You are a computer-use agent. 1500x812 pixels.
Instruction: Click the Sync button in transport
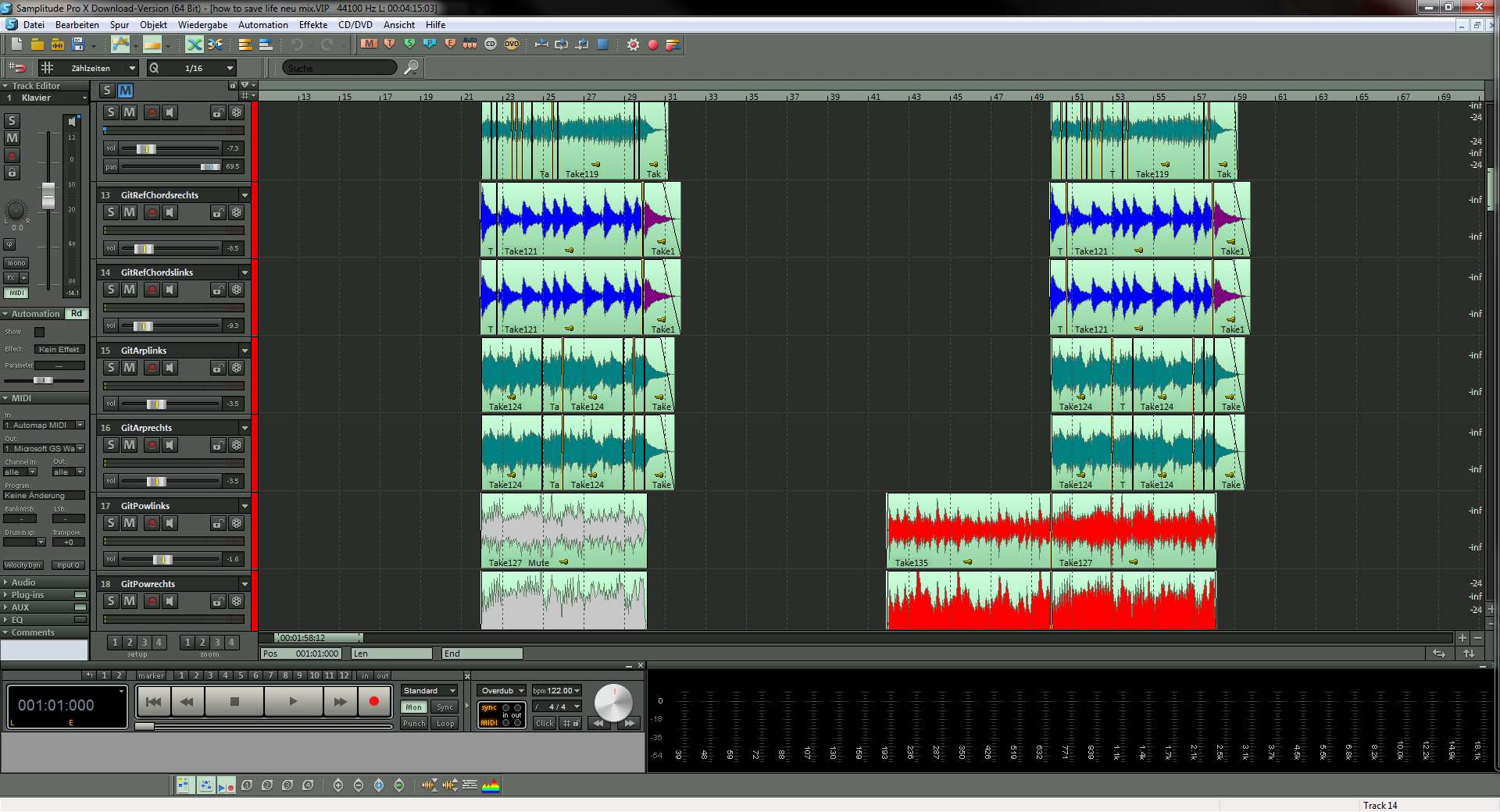(445, 707)
